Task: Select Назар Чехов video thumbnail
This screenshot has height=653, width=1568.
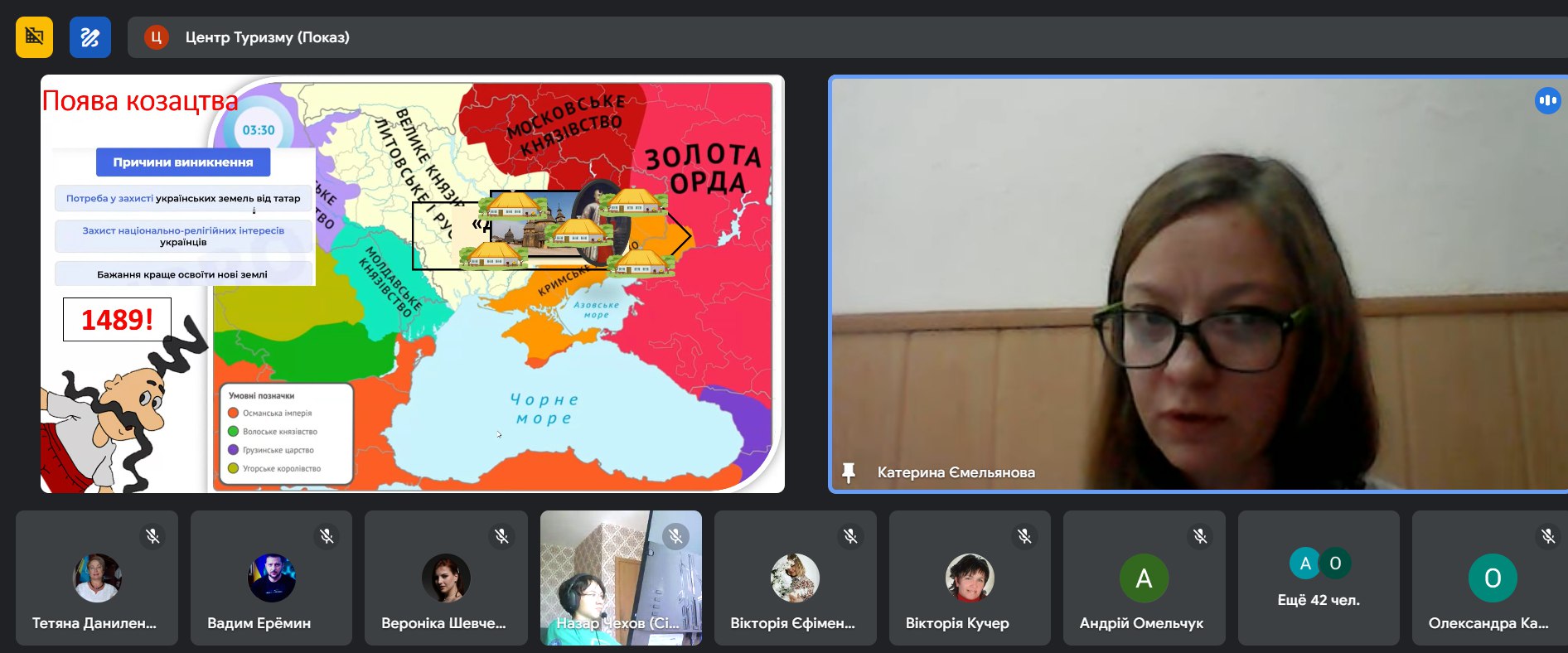Action: point(620,578)
